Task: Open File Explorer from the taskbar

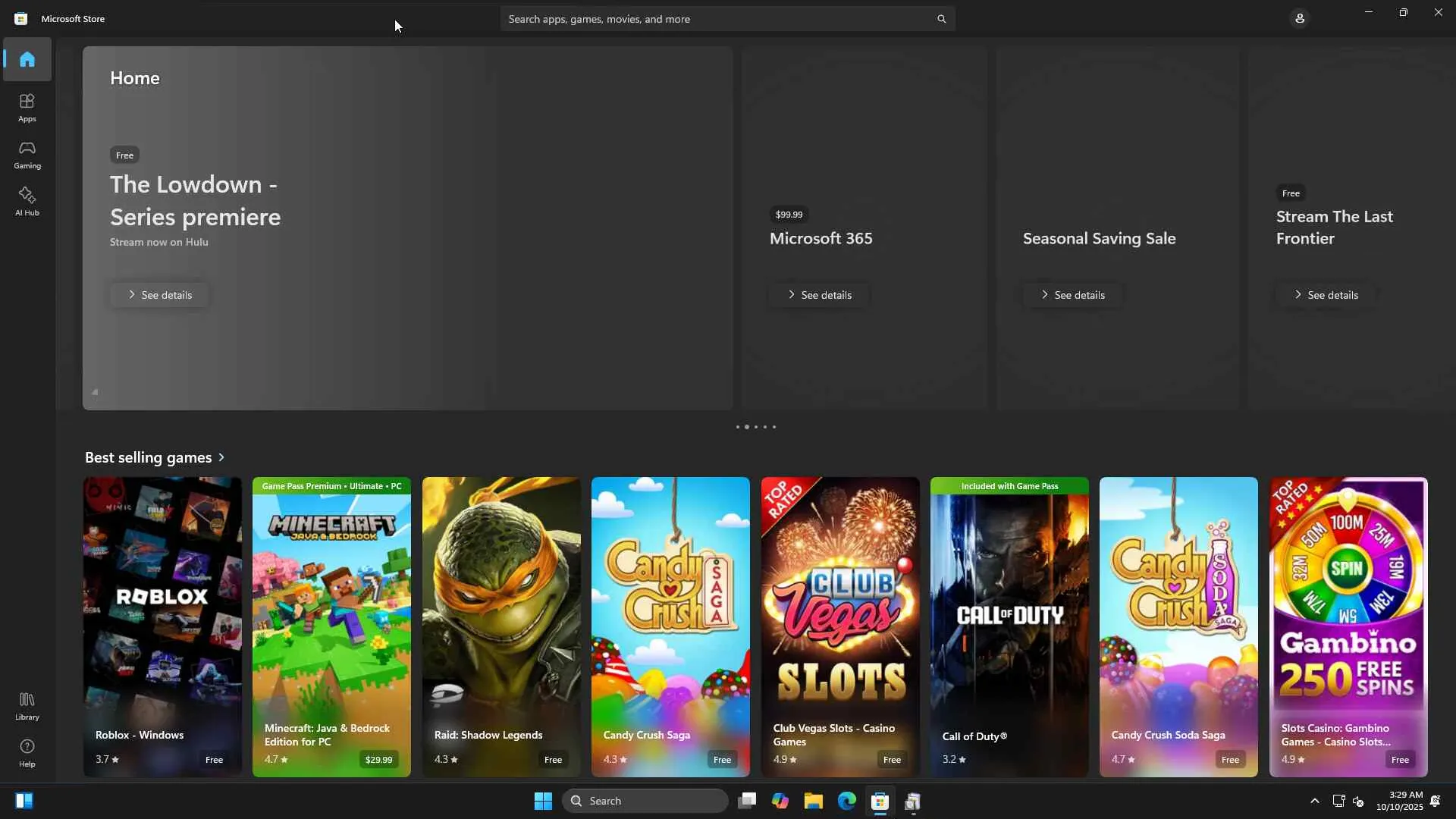Action: point(813,801)
